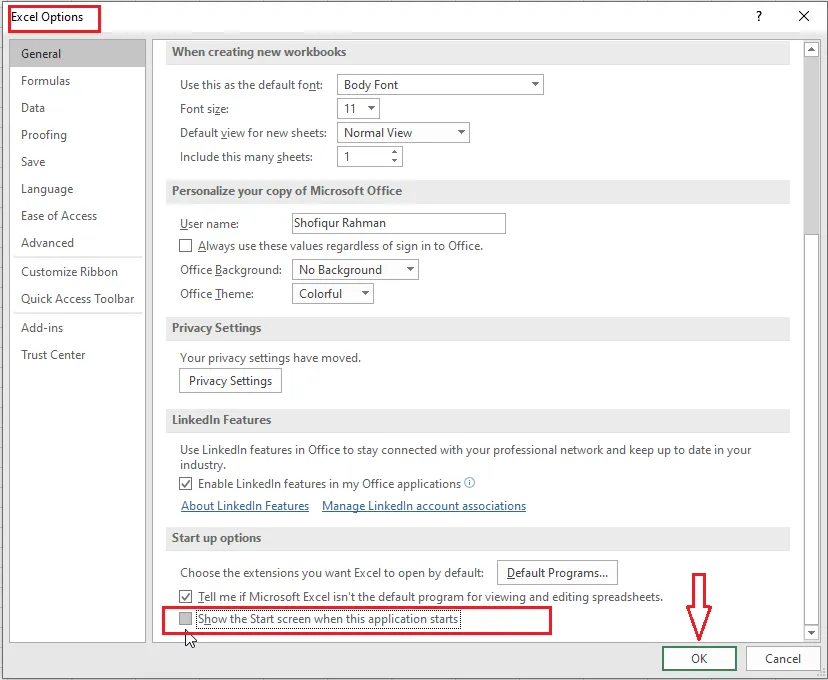
Task: Select Quick Access Toolbar category
Action: (77, 298)
